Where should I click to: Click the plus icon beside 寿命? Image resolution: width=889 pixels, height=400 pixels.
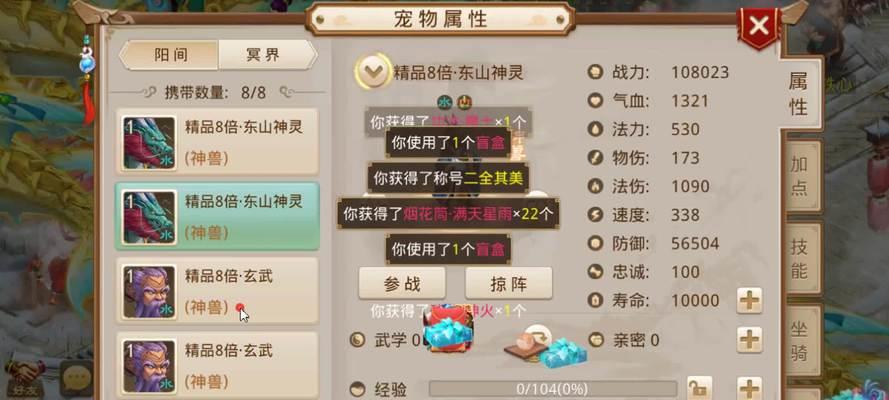[x=749, y=300]
